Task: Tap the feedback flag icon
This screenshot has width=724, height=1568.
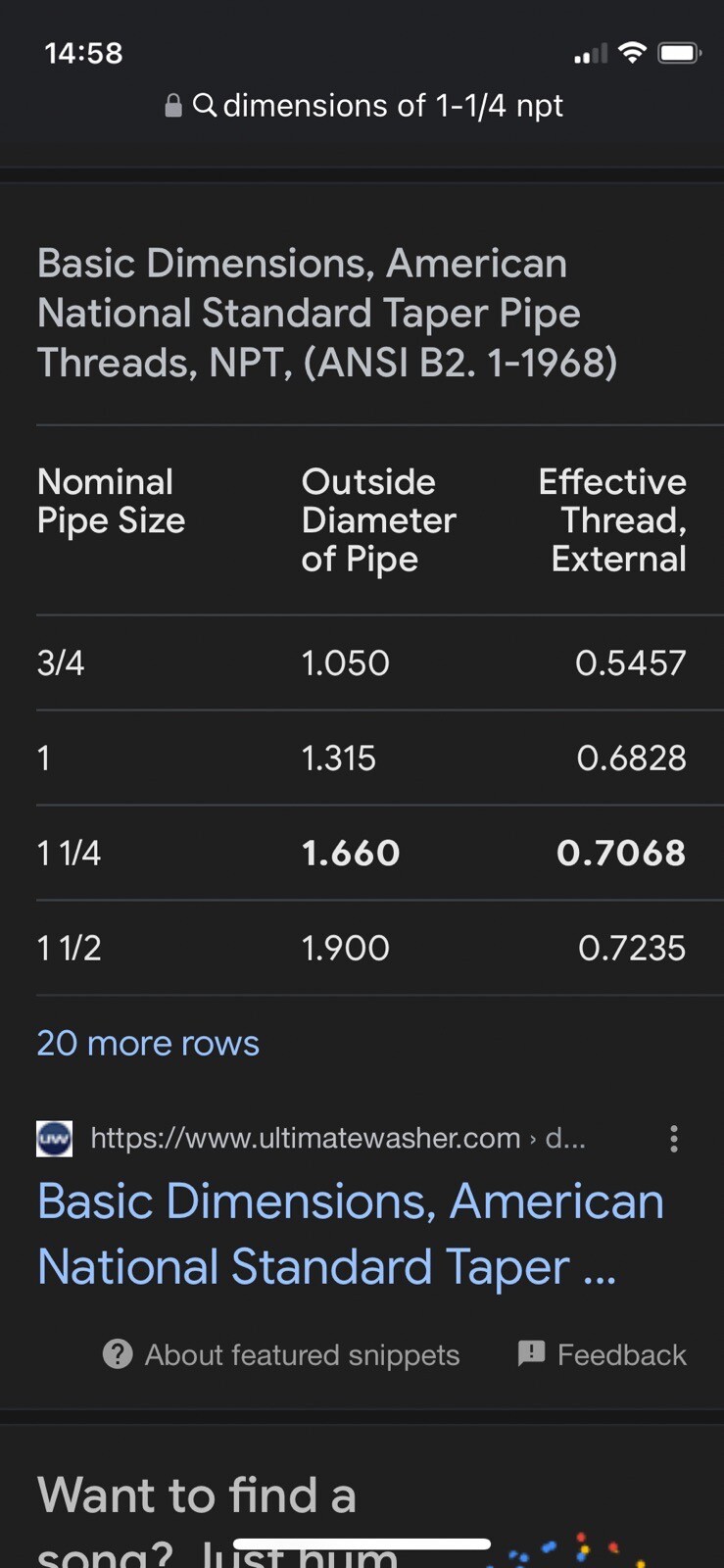Action: tap(531, 1353)
